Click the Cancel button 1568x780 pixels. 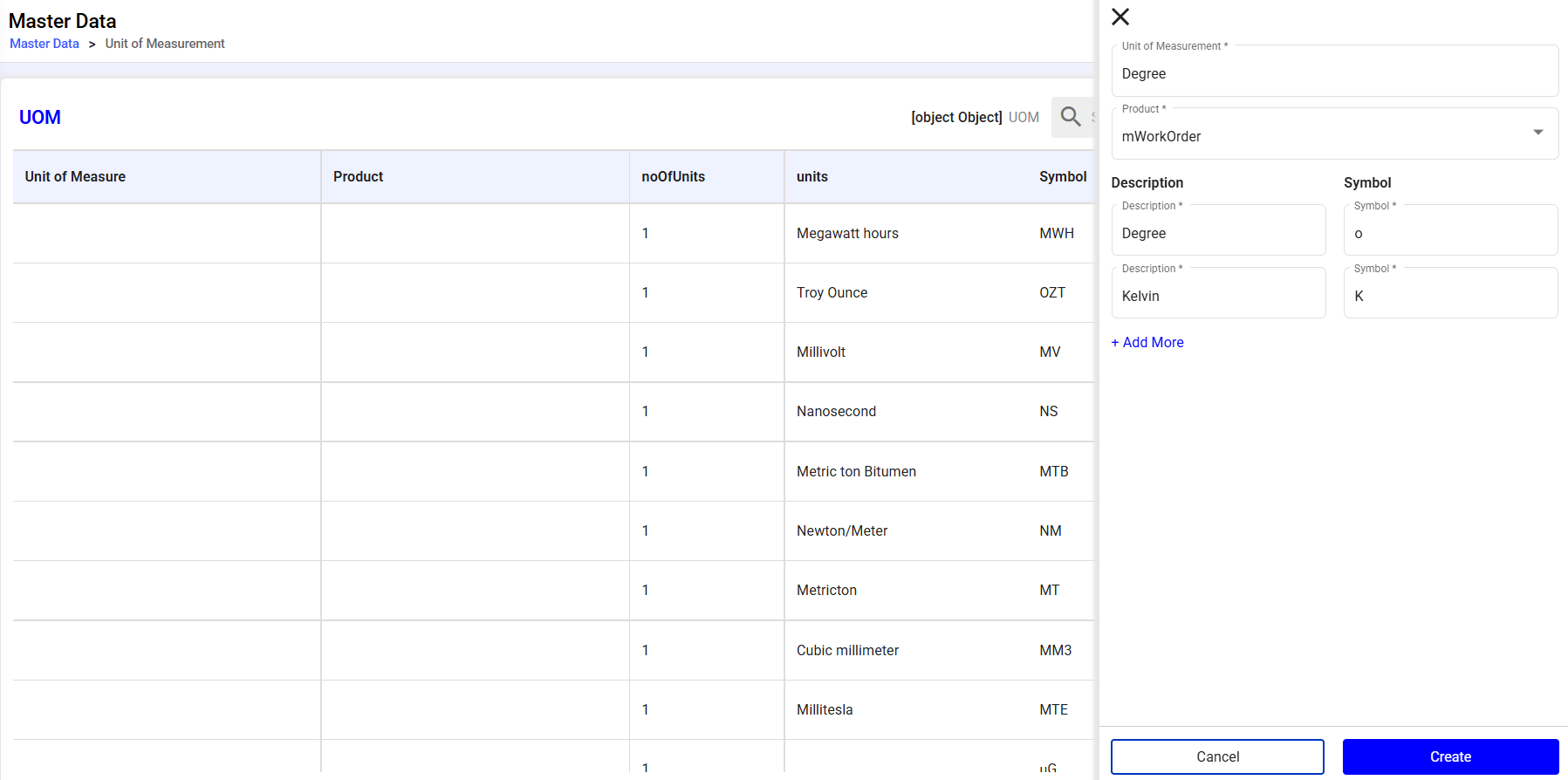[x=1216, y=756]
